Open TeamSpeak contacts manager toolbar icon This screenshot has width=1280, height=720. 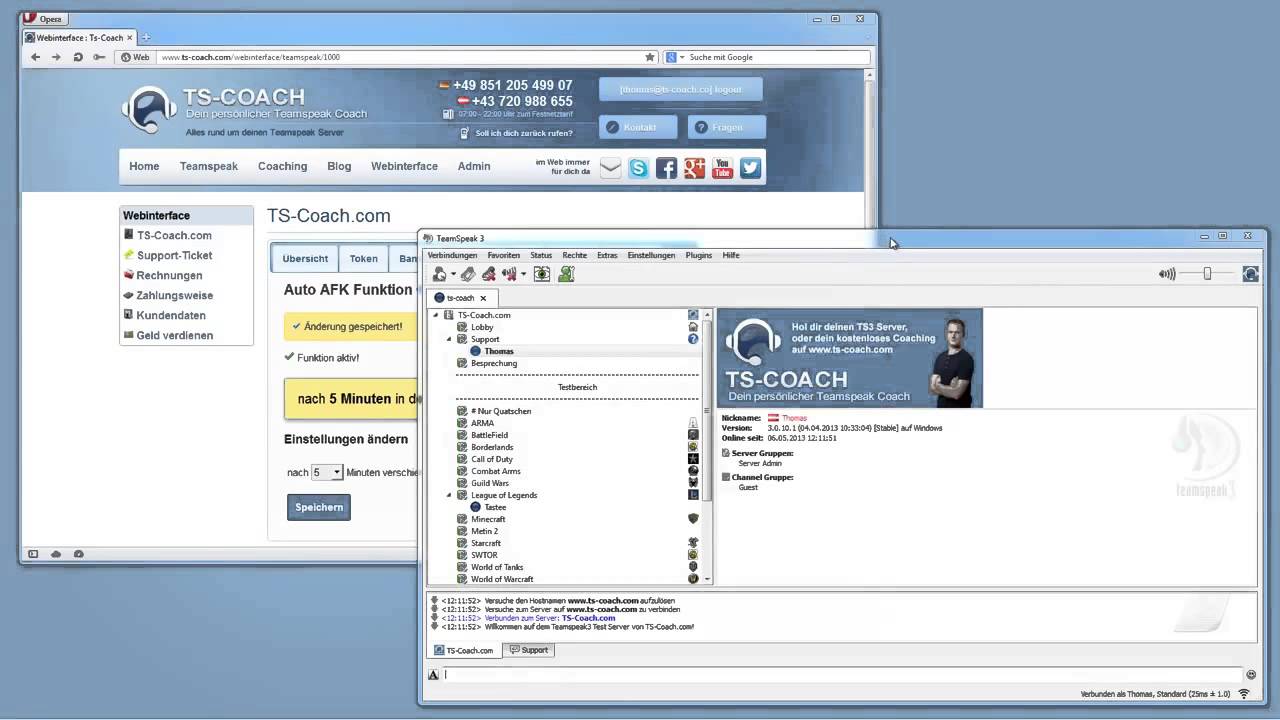[566, 274]
